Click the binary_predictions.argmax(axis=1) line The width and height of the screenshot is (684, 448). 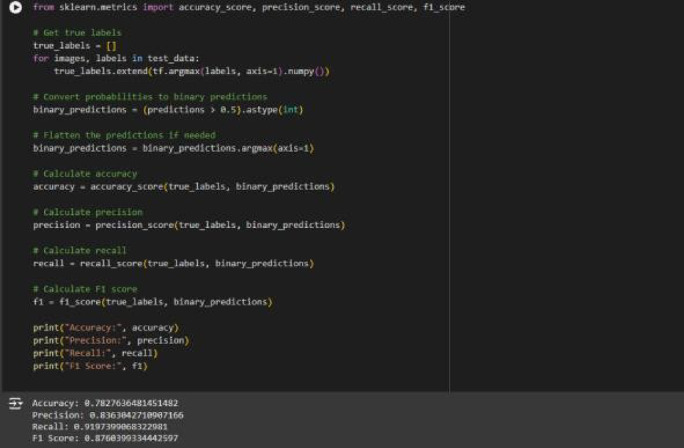[x=174, y=148]
